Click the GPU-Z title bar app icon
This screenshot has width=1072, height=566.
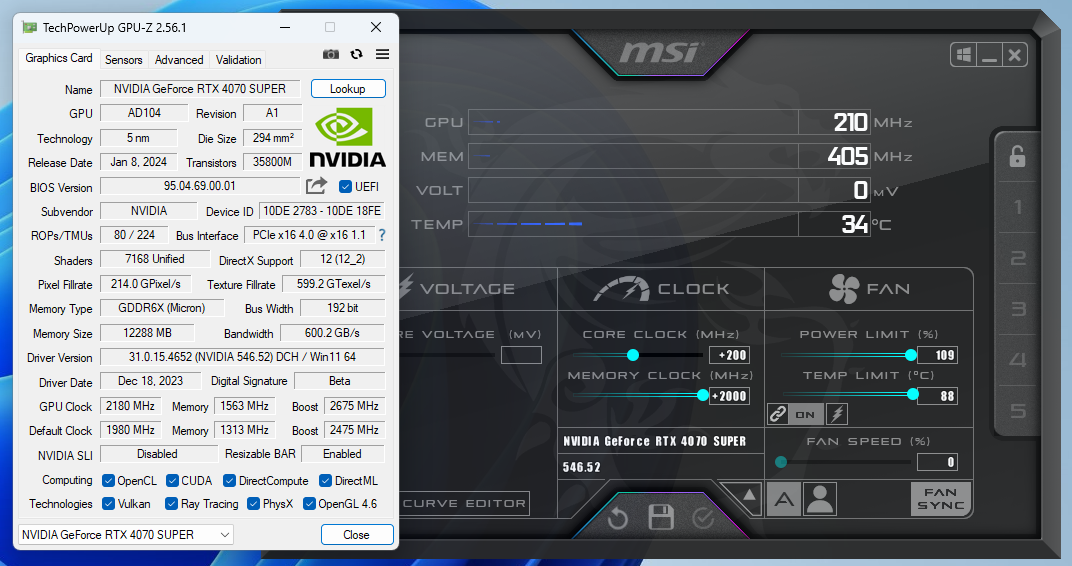[x=29, y=27]
